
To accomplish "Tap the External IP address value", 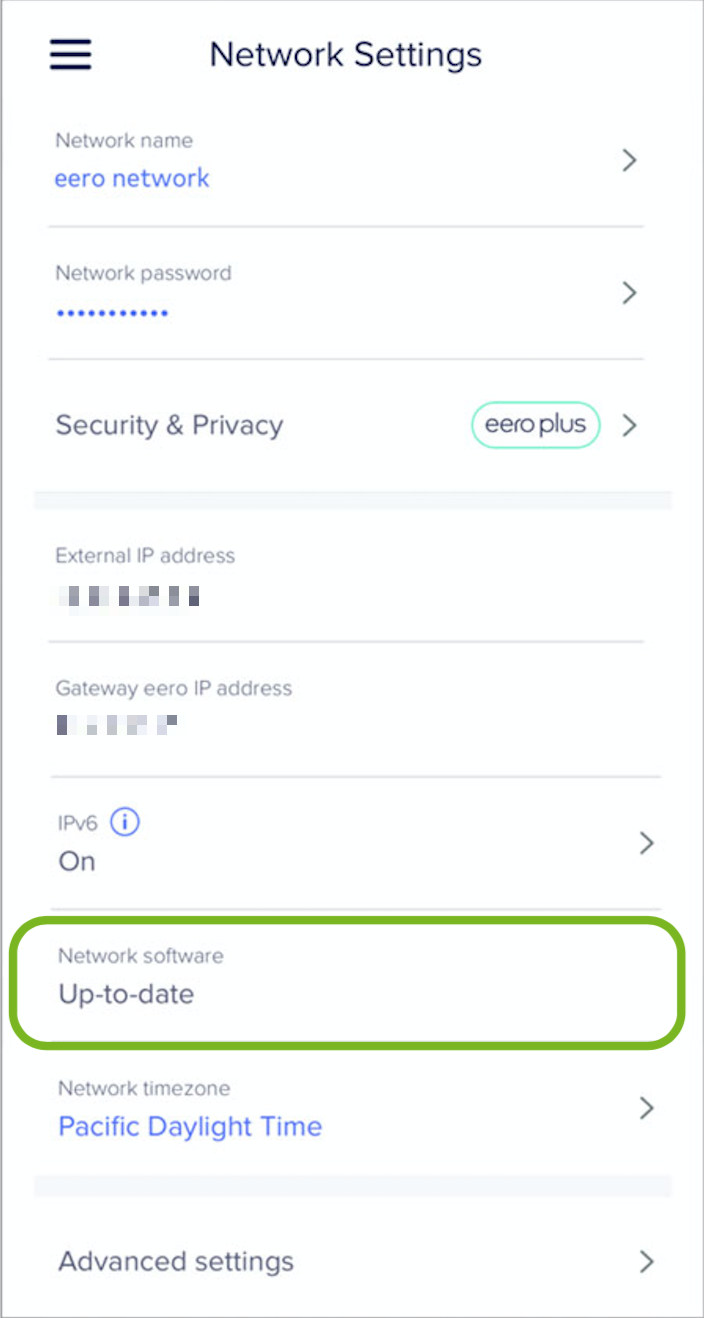I will (127, 597).
